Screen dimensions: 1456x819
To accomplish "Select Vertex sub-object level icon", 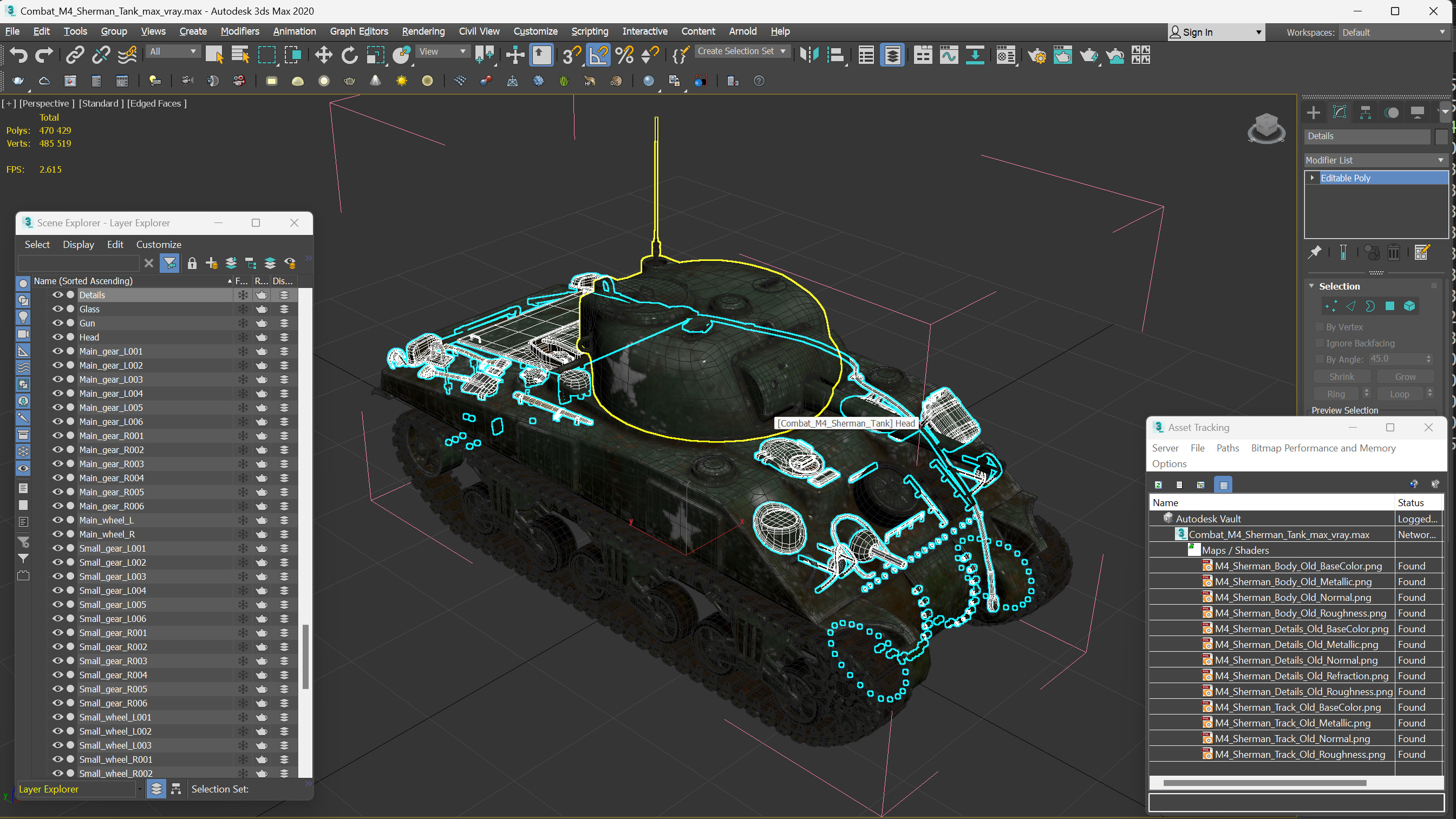I will pos(1330,306).
